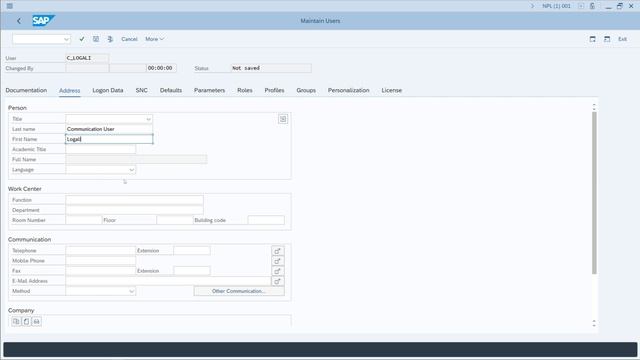Open the Parameters tab

tap(209, 90)
